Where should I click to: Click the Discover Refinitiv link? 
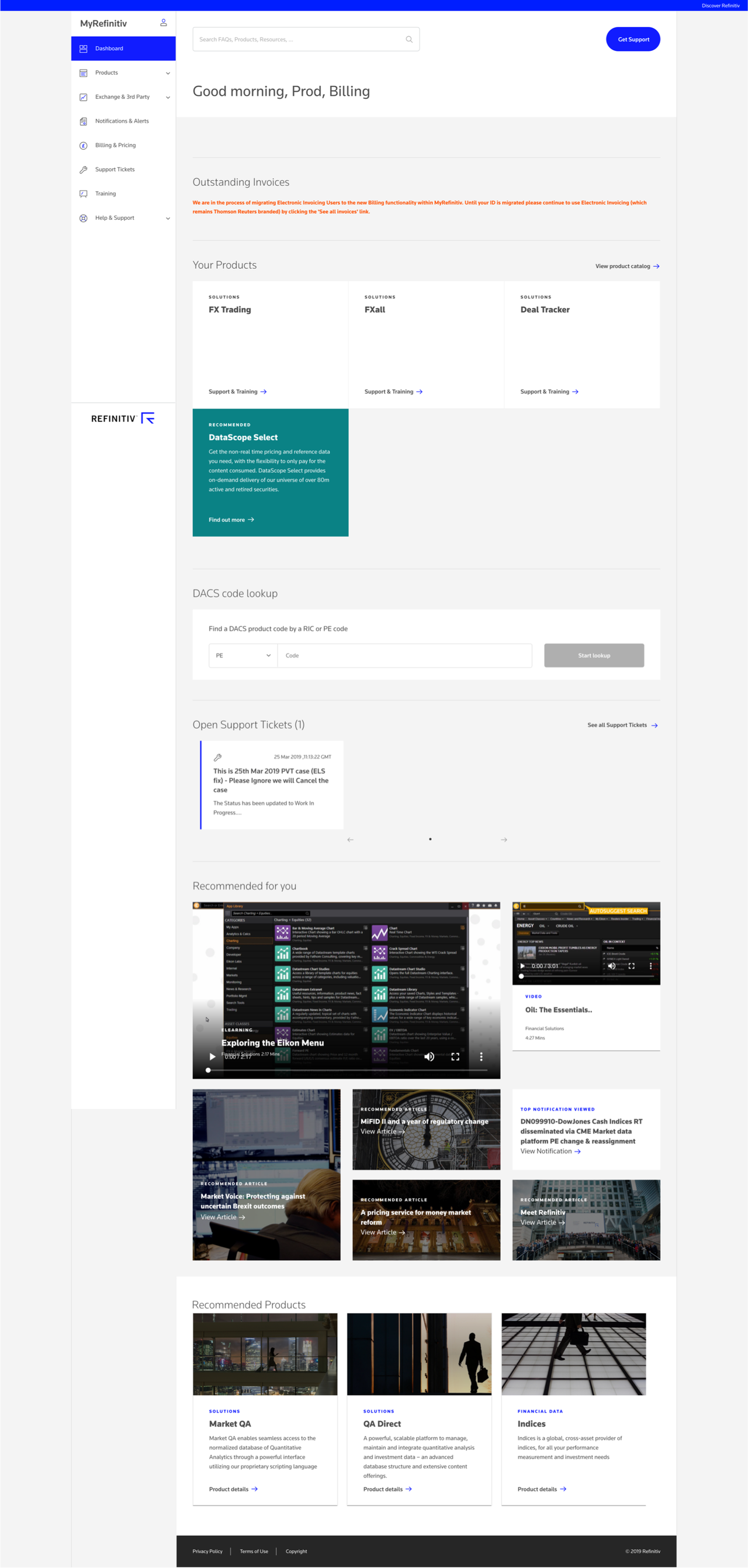(721, 5)
